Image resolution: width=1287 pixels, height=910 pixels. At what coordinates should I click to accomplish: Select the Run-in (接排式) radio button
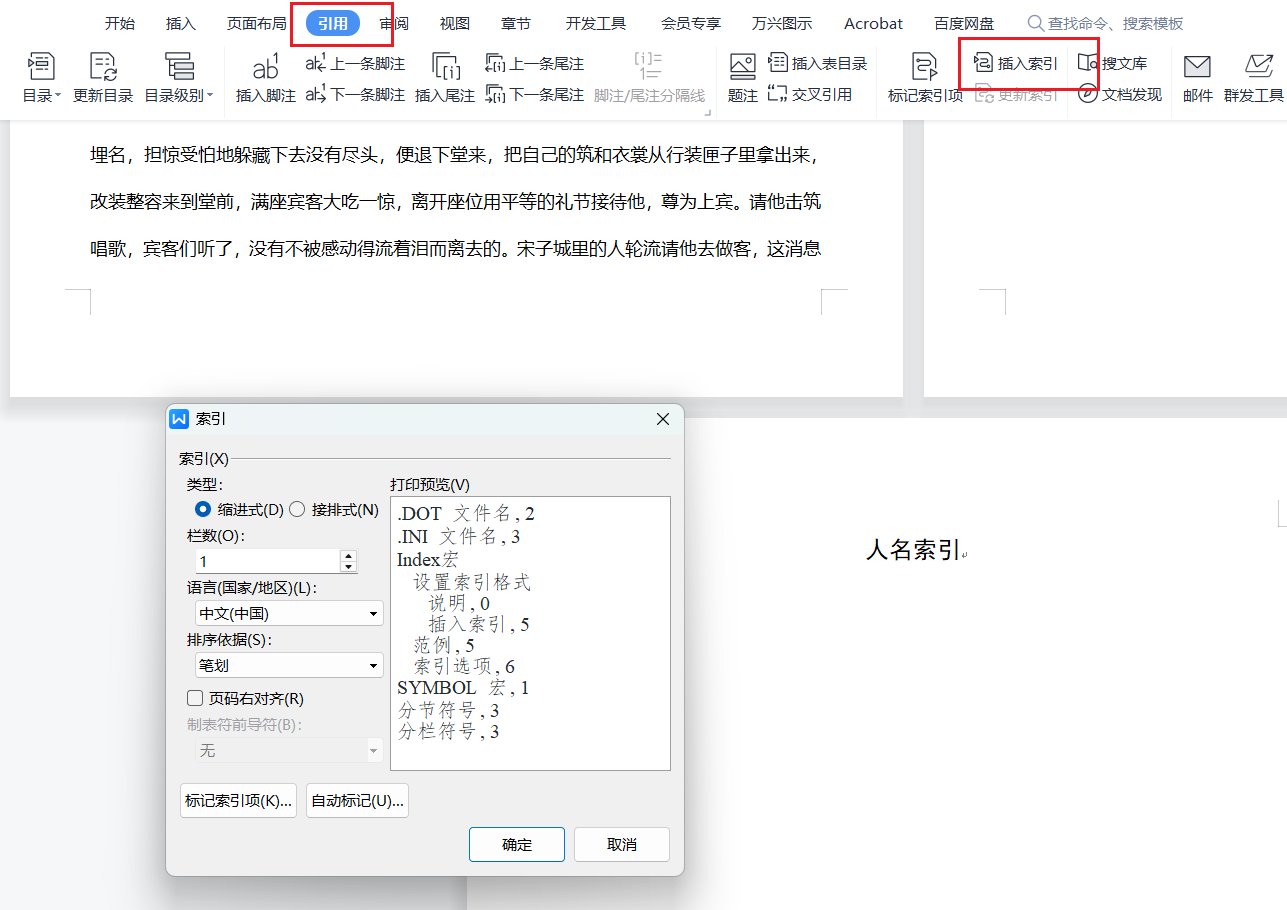click(297, 510)
